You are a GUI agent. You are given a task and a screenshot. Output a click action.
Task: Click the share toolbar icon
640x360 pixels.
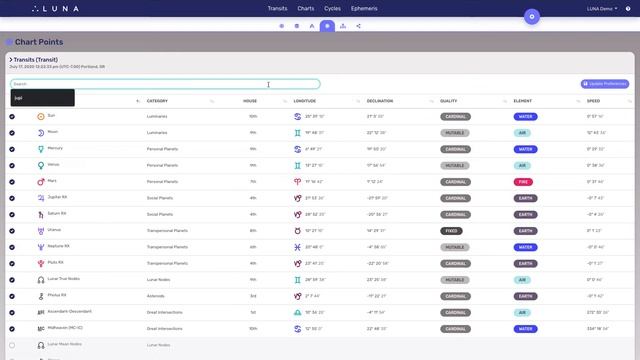358,26
